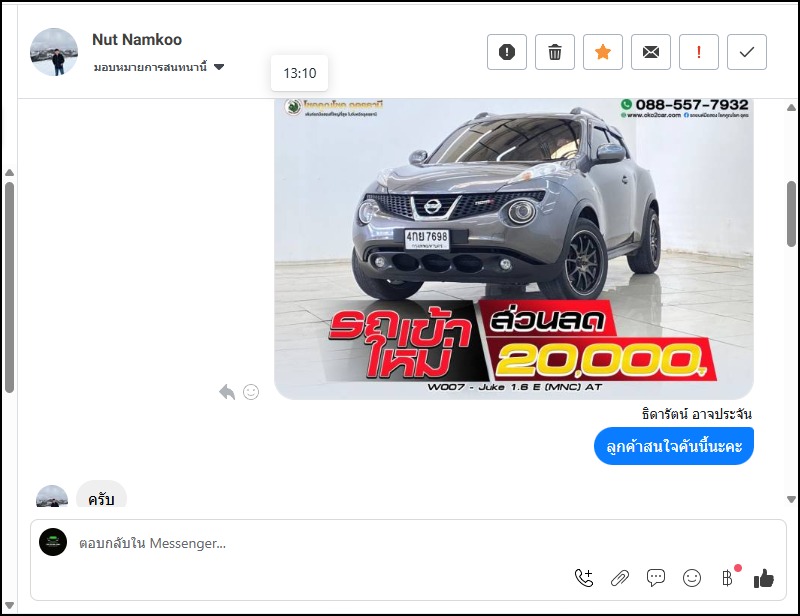800x616 pixels.
Task: Click the chat's vertical scrollbar thumb
Action: 791,214
